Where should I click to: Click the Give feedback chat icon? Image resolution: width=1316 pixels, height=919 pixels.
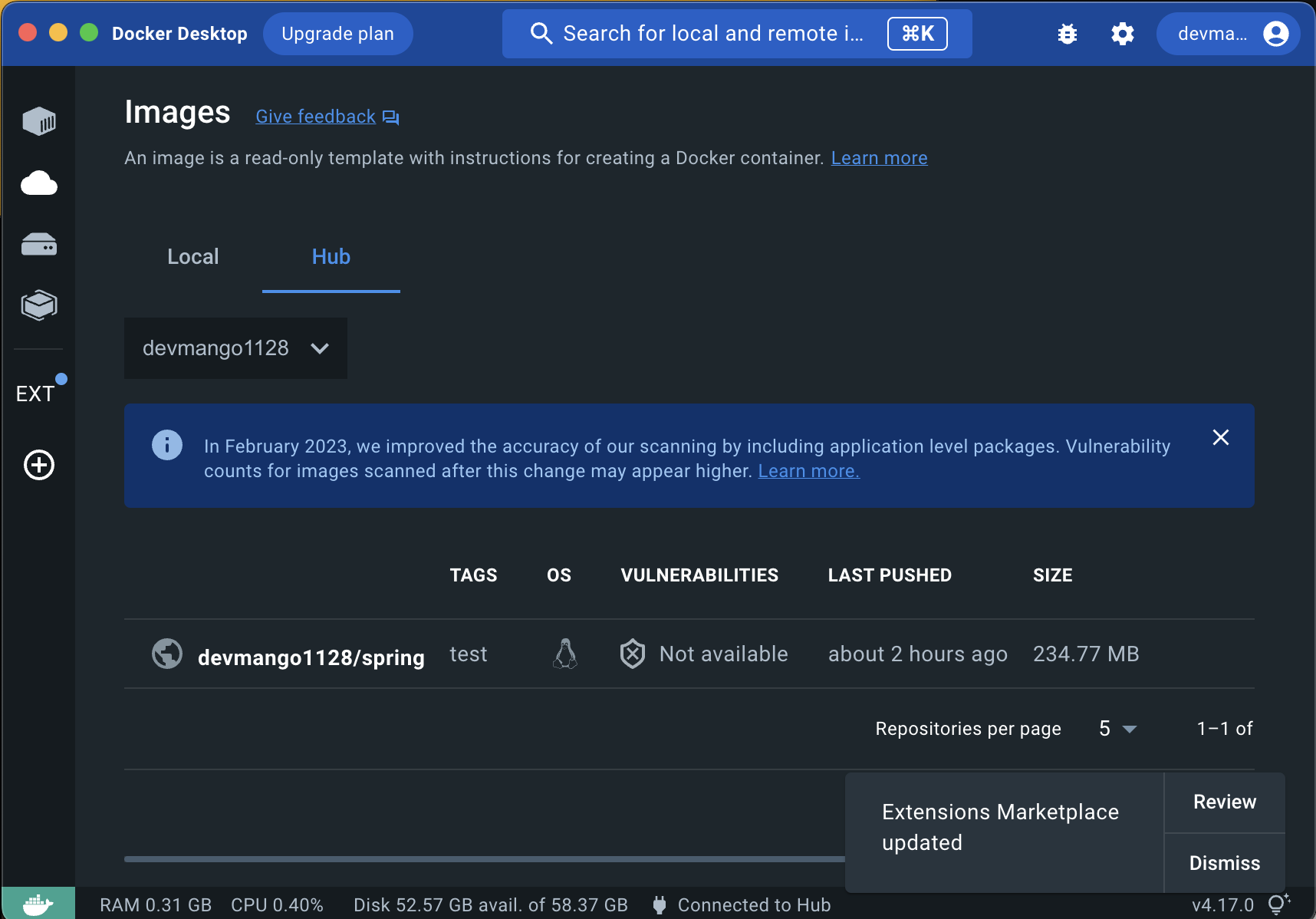(391, 117)
